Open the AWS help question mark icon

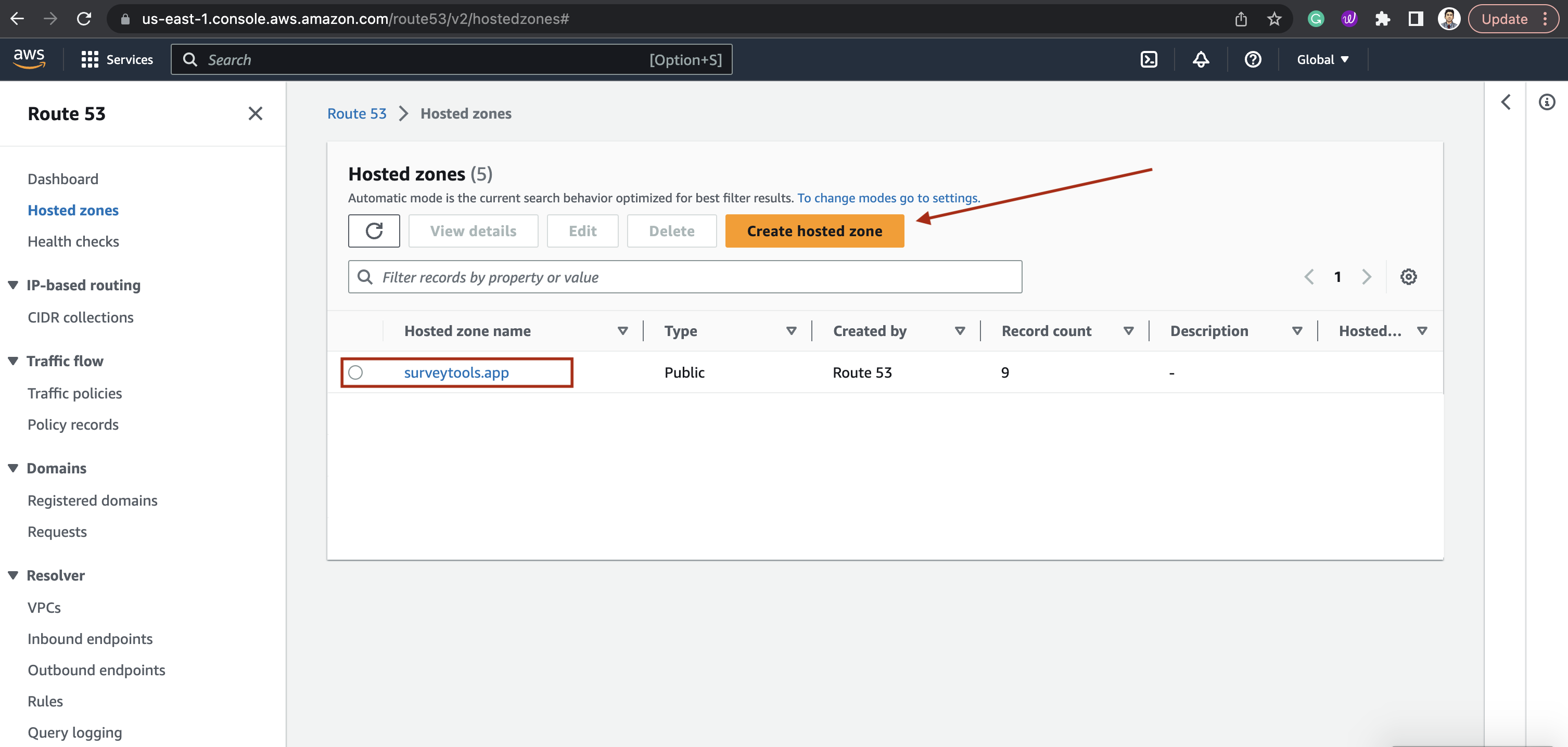(1253, 60)
